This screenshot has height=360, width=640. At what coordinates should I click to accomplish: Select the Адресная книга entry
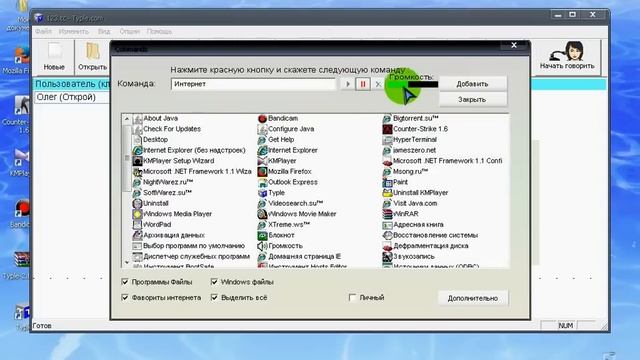tap(413, 224)
